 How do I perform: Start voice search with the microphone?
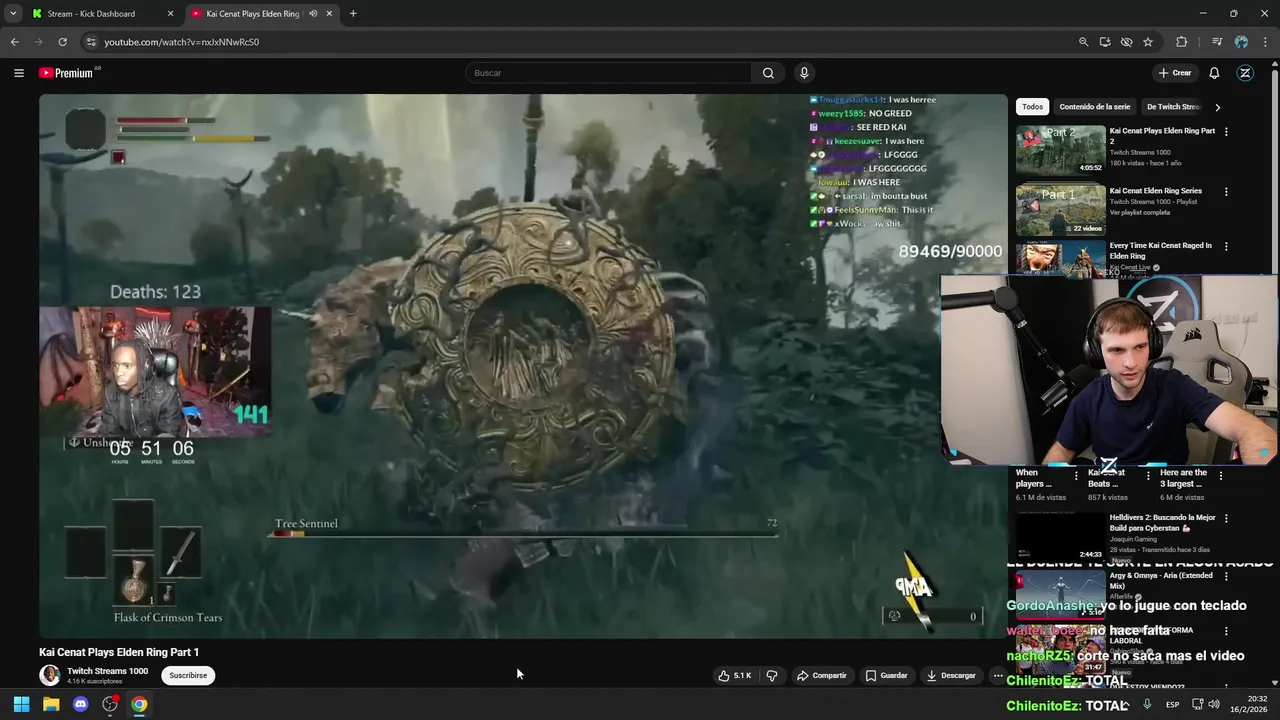[x=804, y=73]
